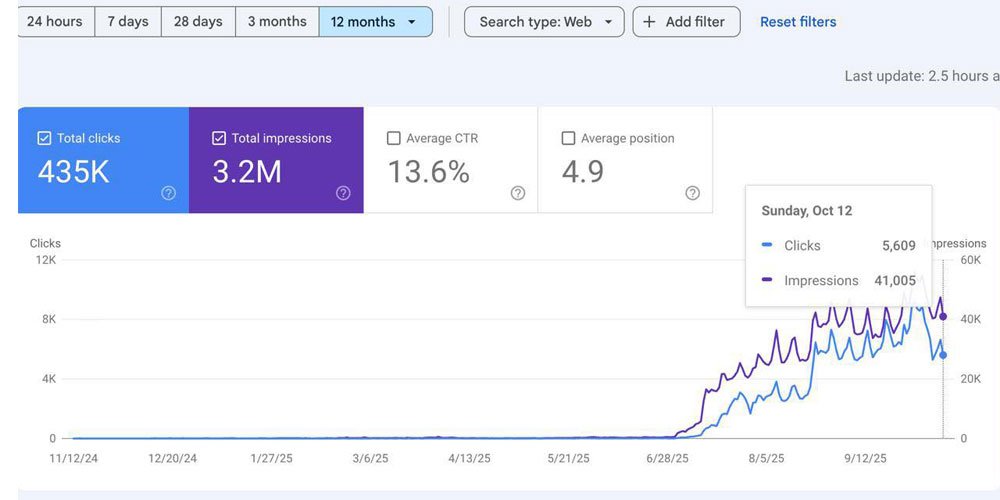Image resolution: width=1000 pixels, height=500 pixels.
Task: Click the purple impressions data point on chart
Action: click(943, 316)
